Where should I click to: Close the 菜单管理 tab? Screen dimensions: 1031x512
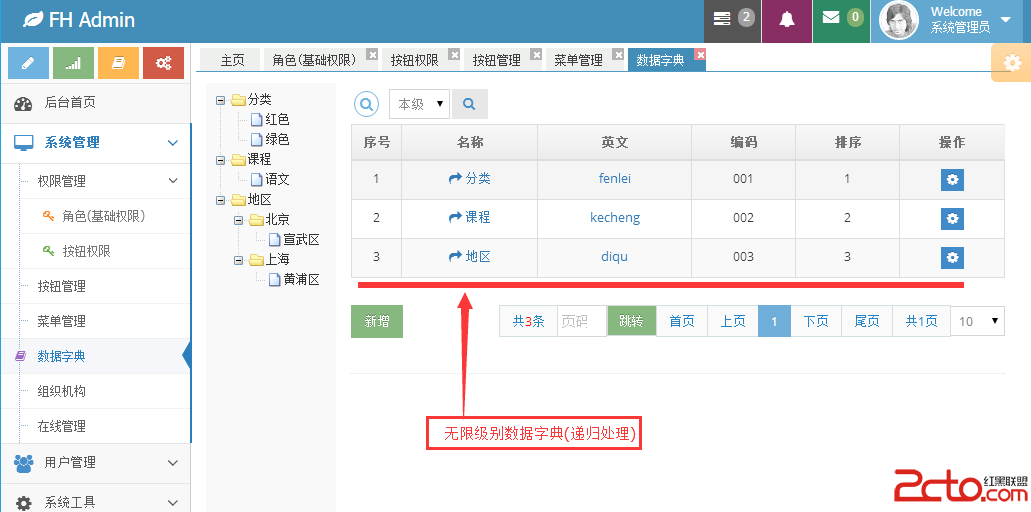(x=619, y=55)
